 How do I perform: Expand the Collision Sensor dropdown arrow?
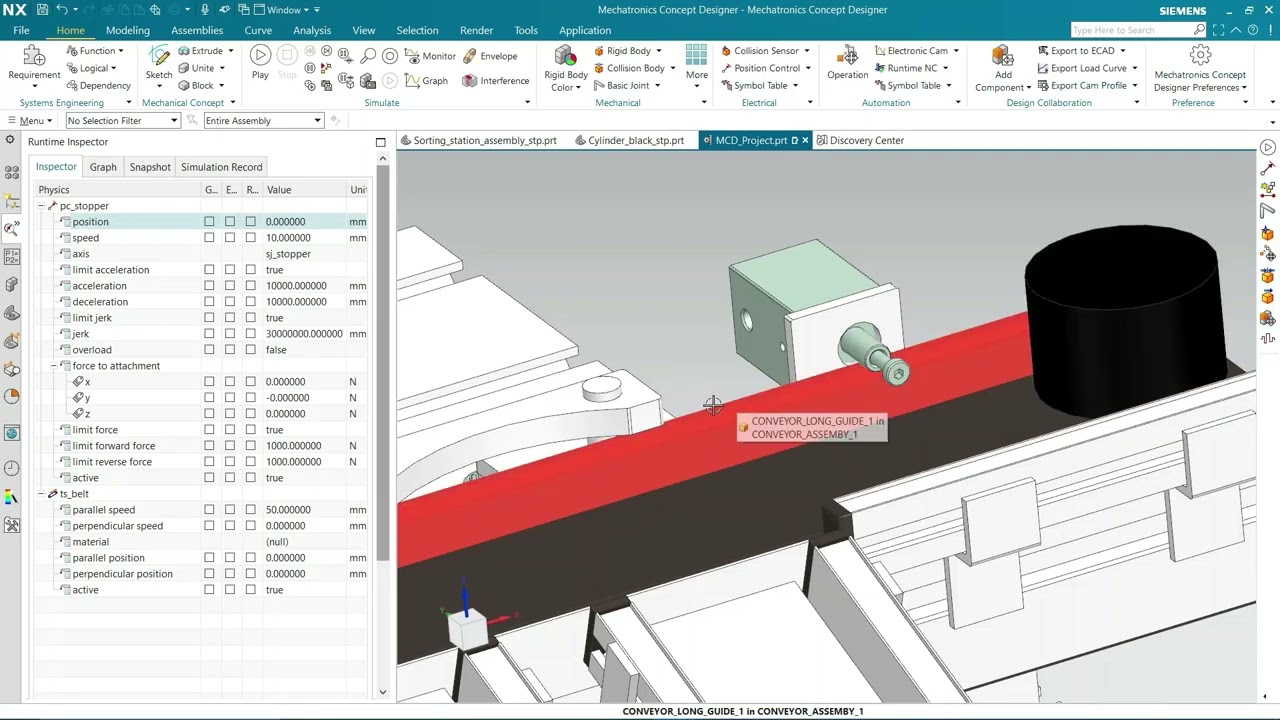[806, 51]
